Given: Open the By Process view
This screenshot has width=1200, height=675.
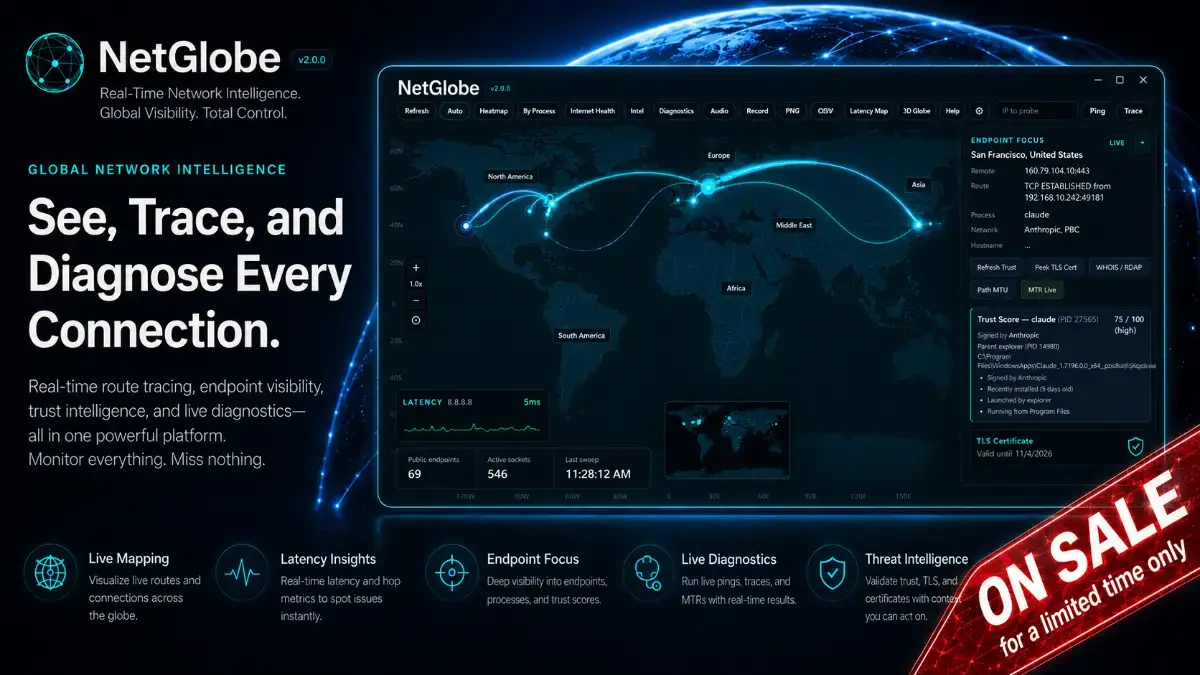Looking at the screenshot, I should pyautogui.click(x=539, y=111).
